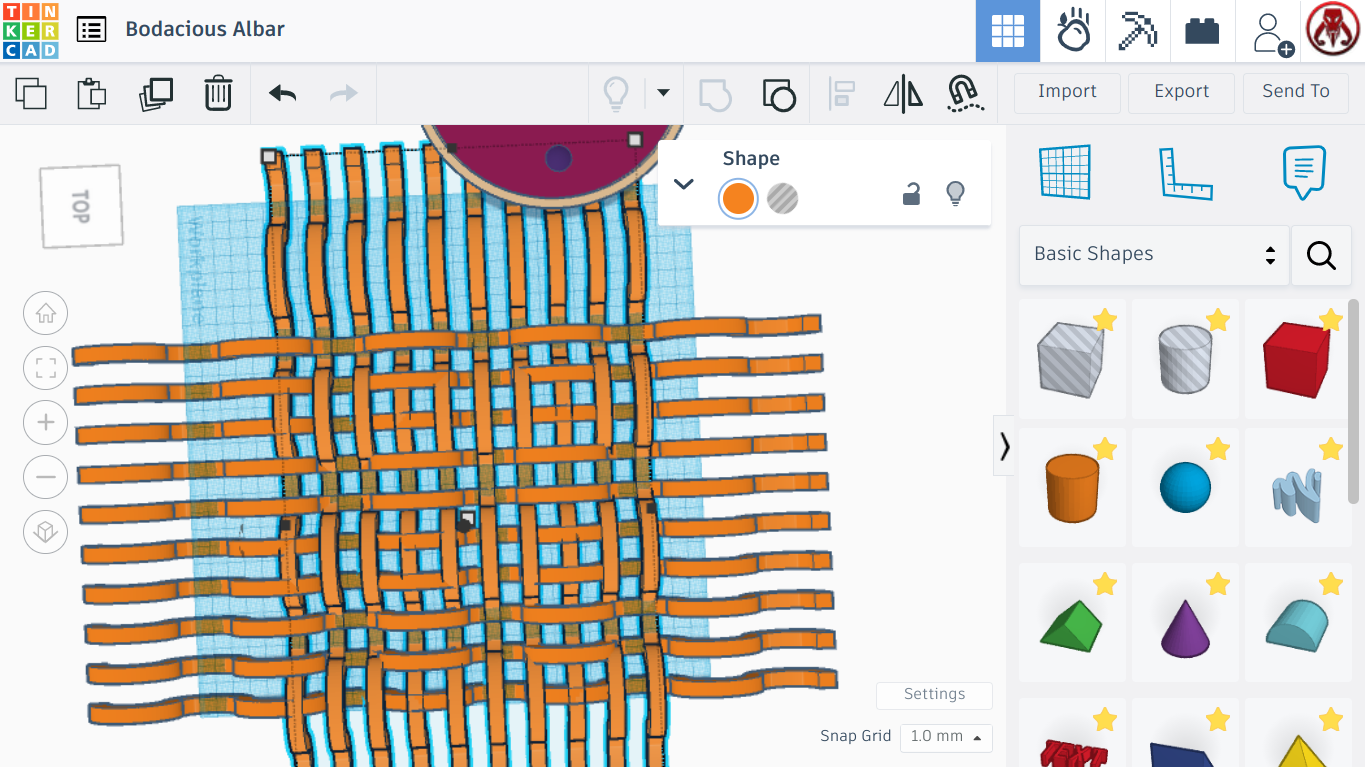Click the design name Bodacious Albar
This screenshot has height=767, width=1365.
[x=205, y=29]
